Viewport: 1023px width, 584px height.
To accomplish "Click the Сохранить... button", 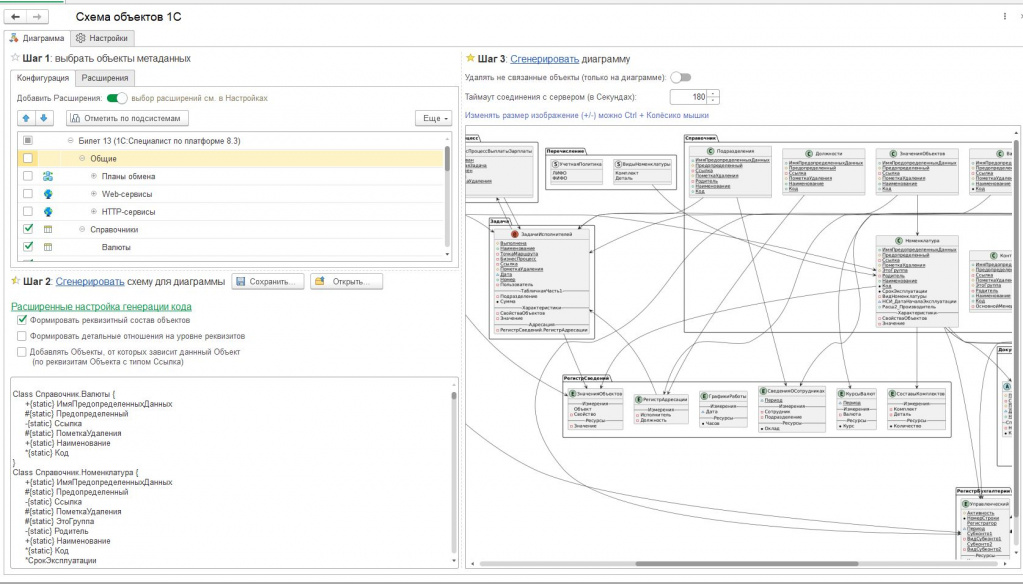I will click(x=267, y=282).
